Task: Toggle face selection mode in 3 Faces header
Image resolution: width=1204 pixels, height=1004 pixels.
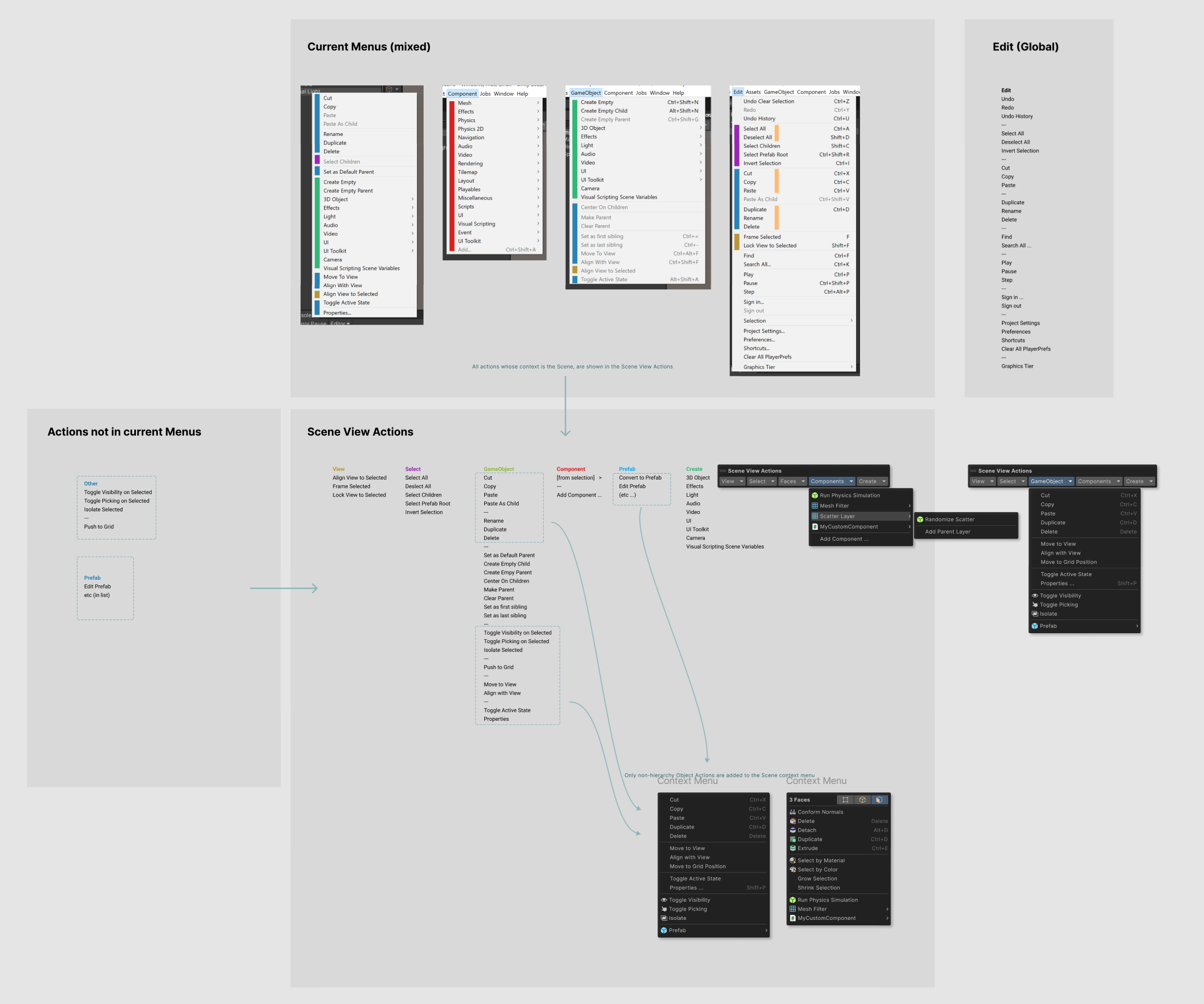Action: point(879,799)
